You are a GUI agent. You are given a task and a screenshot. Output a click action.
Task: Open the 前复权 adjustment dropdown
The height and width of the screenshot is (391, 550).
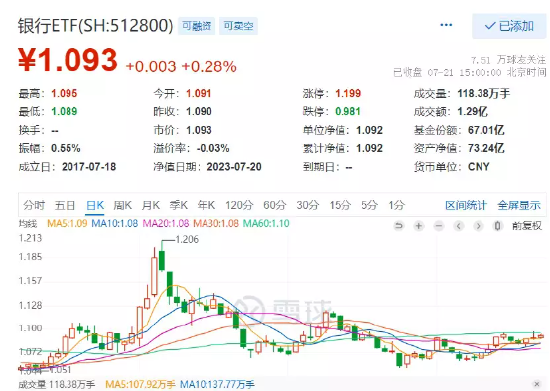526,225
